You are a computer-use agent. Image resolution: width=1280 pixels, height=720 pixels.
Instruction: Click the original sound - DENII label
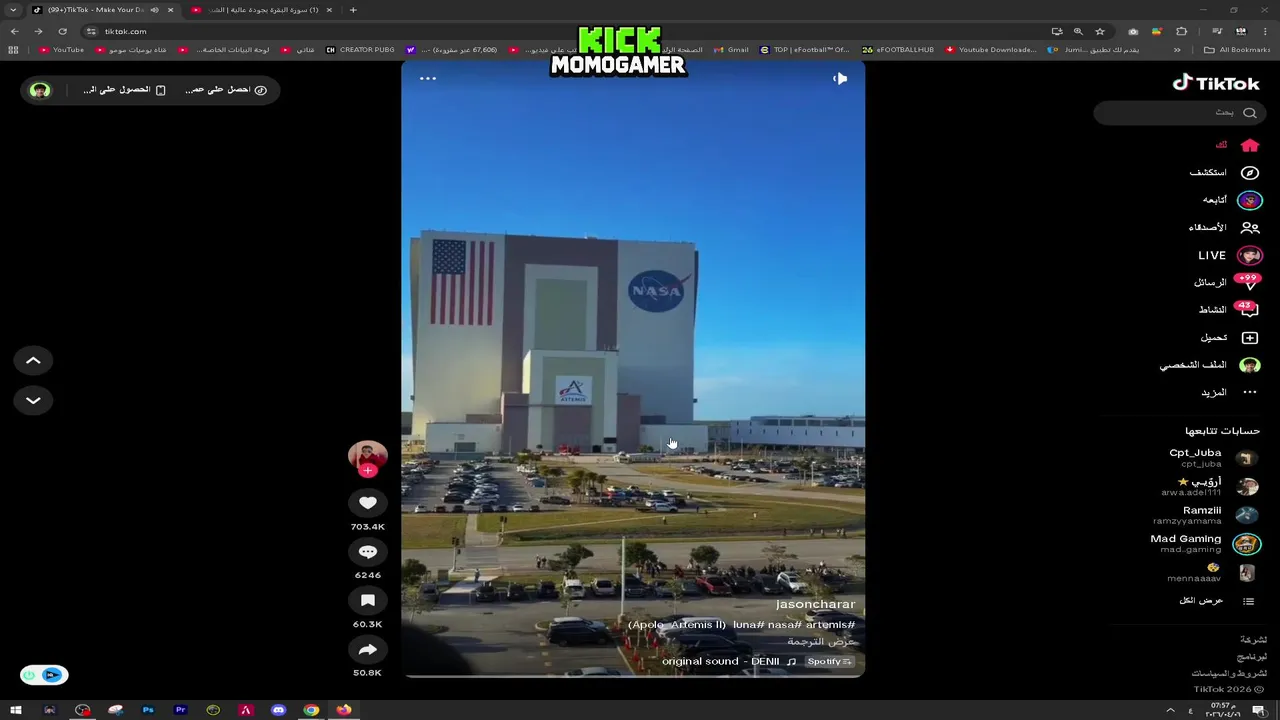click(720, 661)
